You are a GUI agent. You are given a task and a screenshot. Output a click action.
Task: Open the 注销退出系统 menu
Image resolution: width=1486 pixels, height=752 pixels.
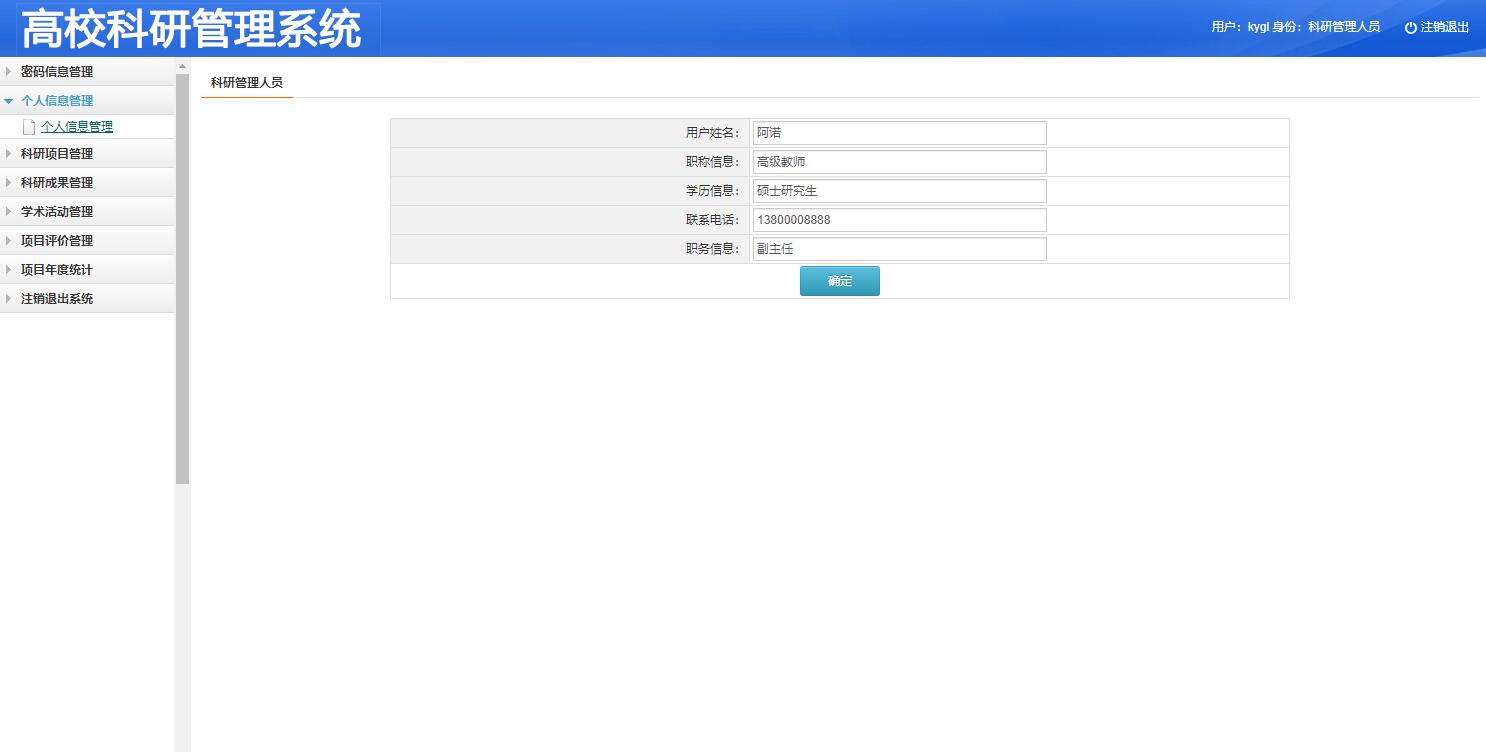coord(87,299)
